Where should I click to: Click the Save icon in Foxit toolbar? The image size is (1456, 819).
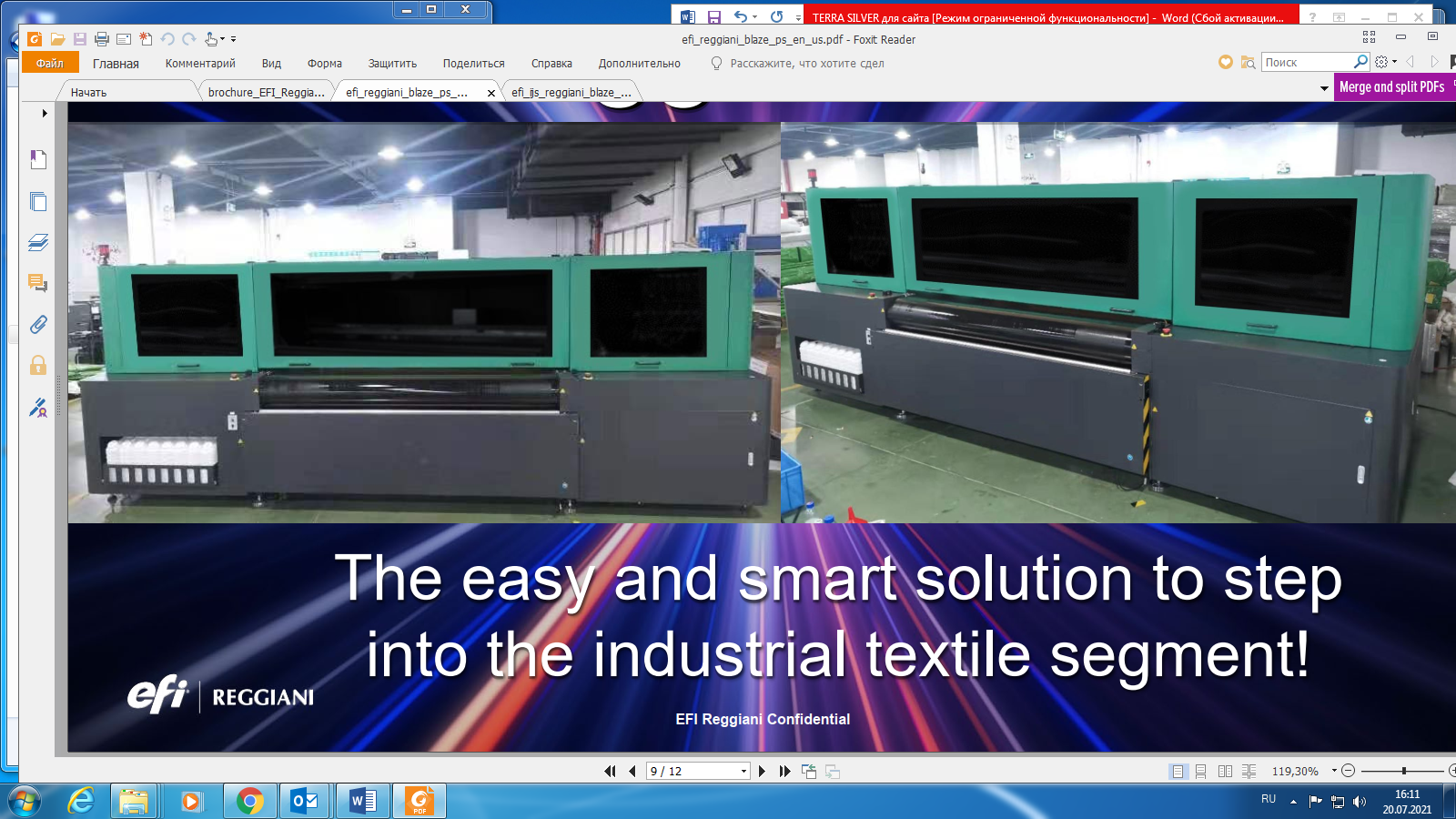pyautogui.click(x=80, y=39)
